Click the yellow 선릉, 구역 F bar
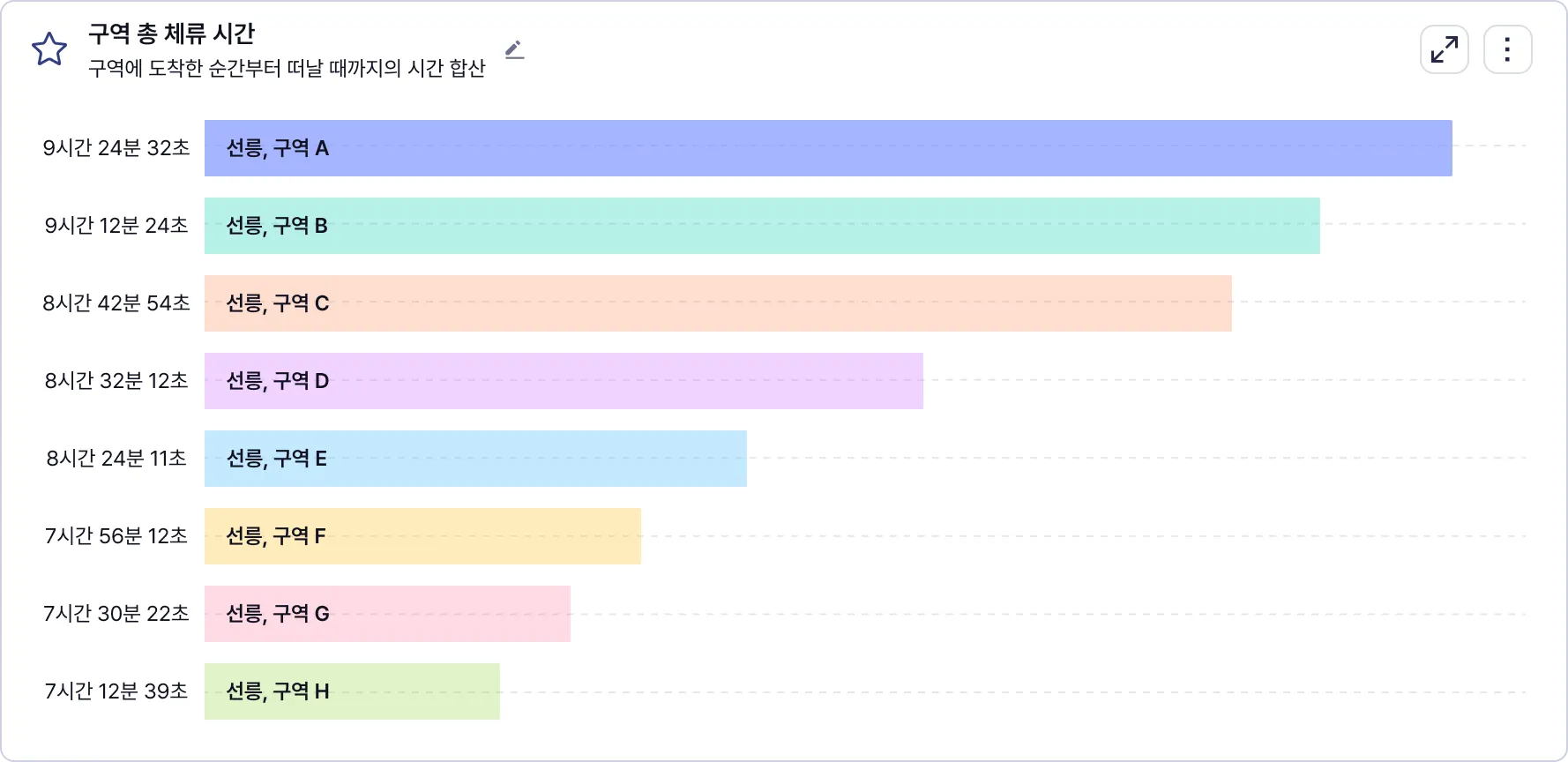 pyautogui.click(x=422, y=536)
